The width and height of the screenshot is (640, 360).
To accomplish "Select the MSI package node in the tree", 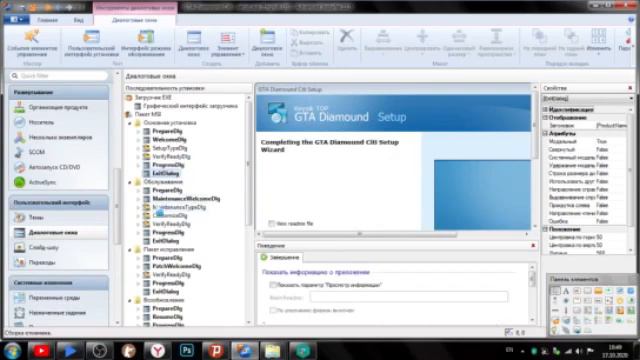I will [x=148, y=114].
